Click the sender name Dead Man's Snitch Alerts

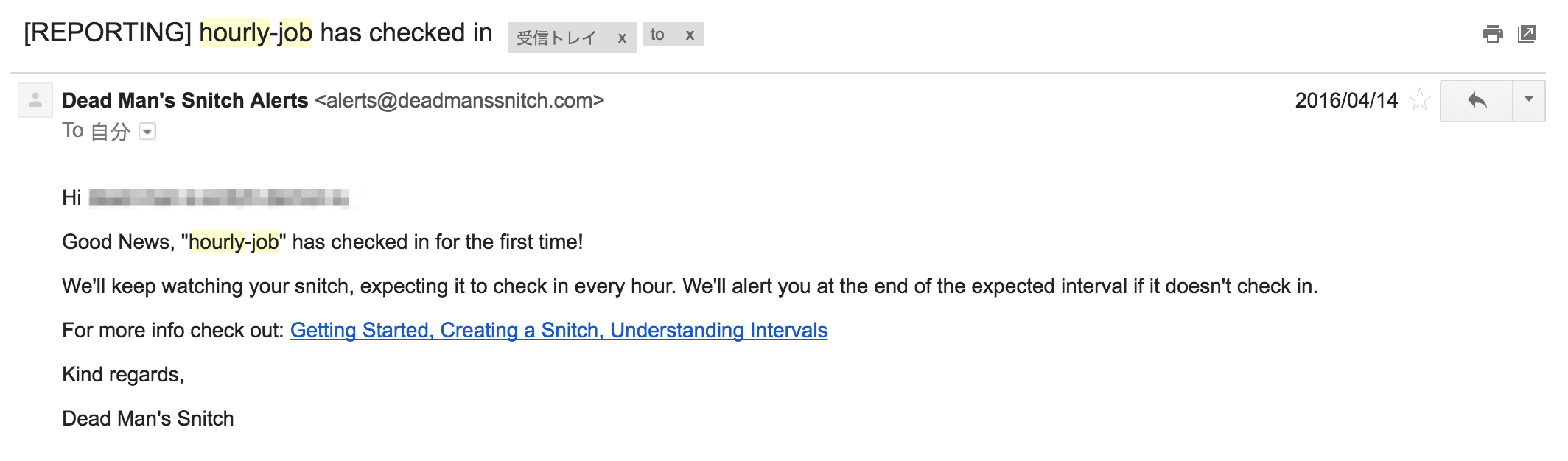pos(185,100)
